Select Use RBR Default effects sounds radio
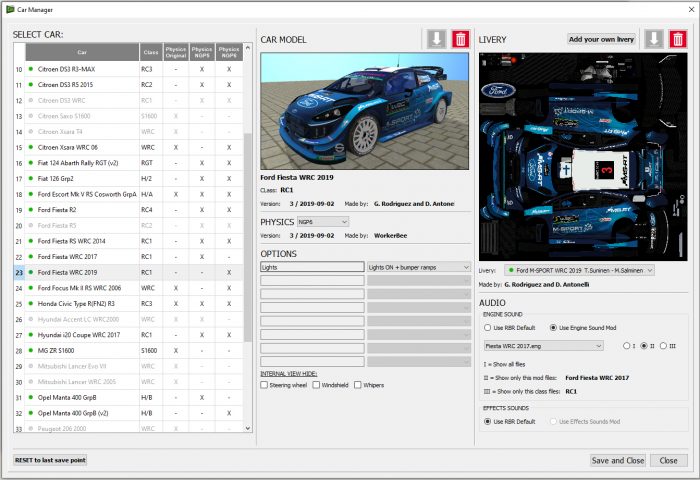Screen dimensions: 700x480 (488, 421)
